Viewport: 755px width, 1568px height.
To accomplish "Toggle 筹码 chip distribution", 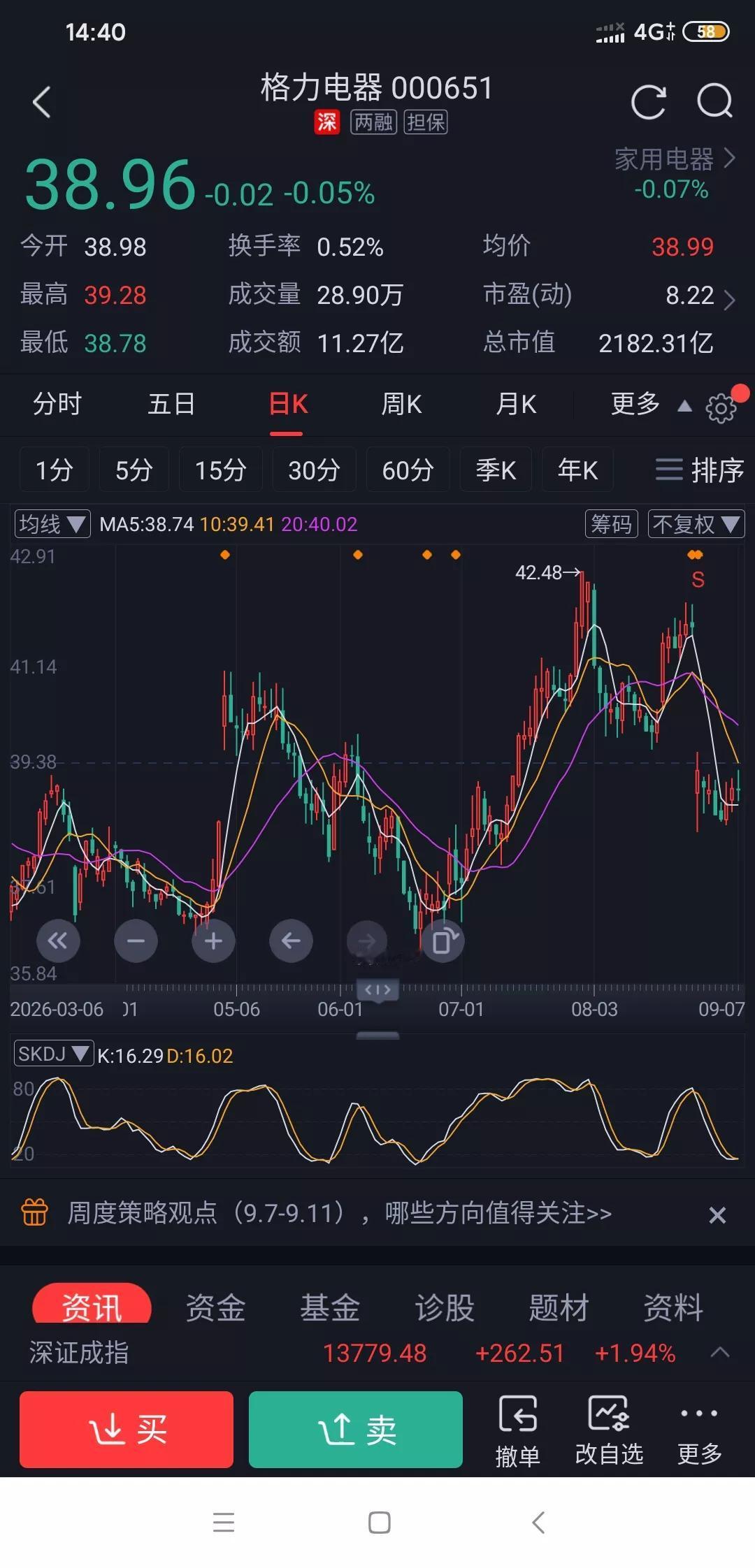I will click(x=611, y=524).
